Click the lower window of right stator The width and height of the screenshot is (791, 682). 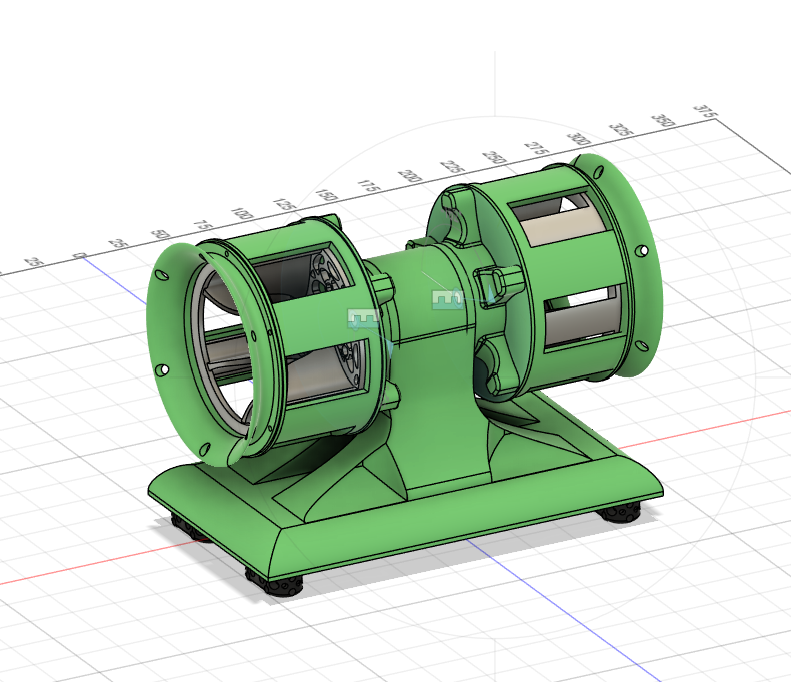(579, 315)
